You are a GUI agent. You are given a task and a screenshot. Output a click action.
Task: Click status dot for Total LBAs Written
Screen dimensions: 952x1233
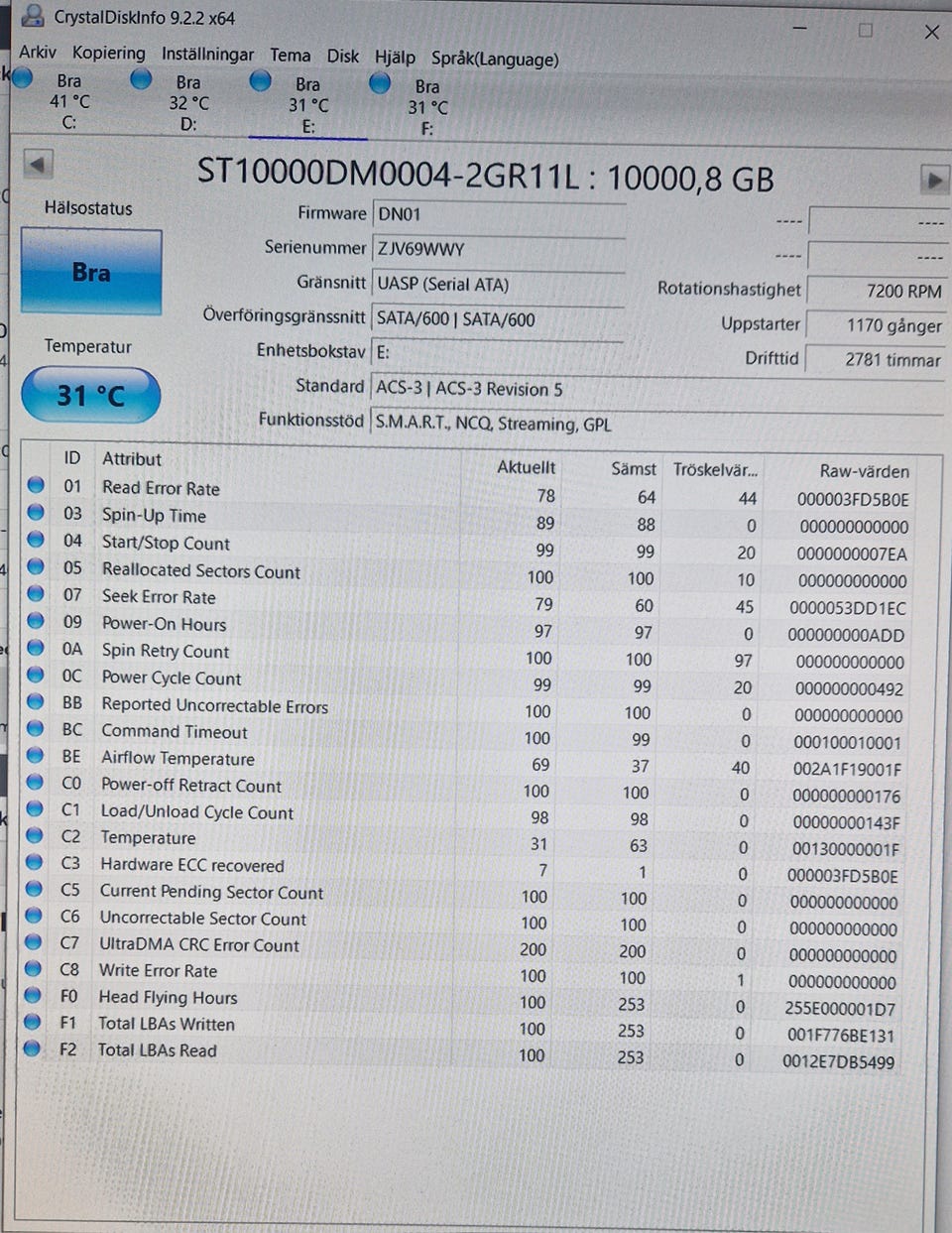pyautogui.click(x=33, y=1021)
